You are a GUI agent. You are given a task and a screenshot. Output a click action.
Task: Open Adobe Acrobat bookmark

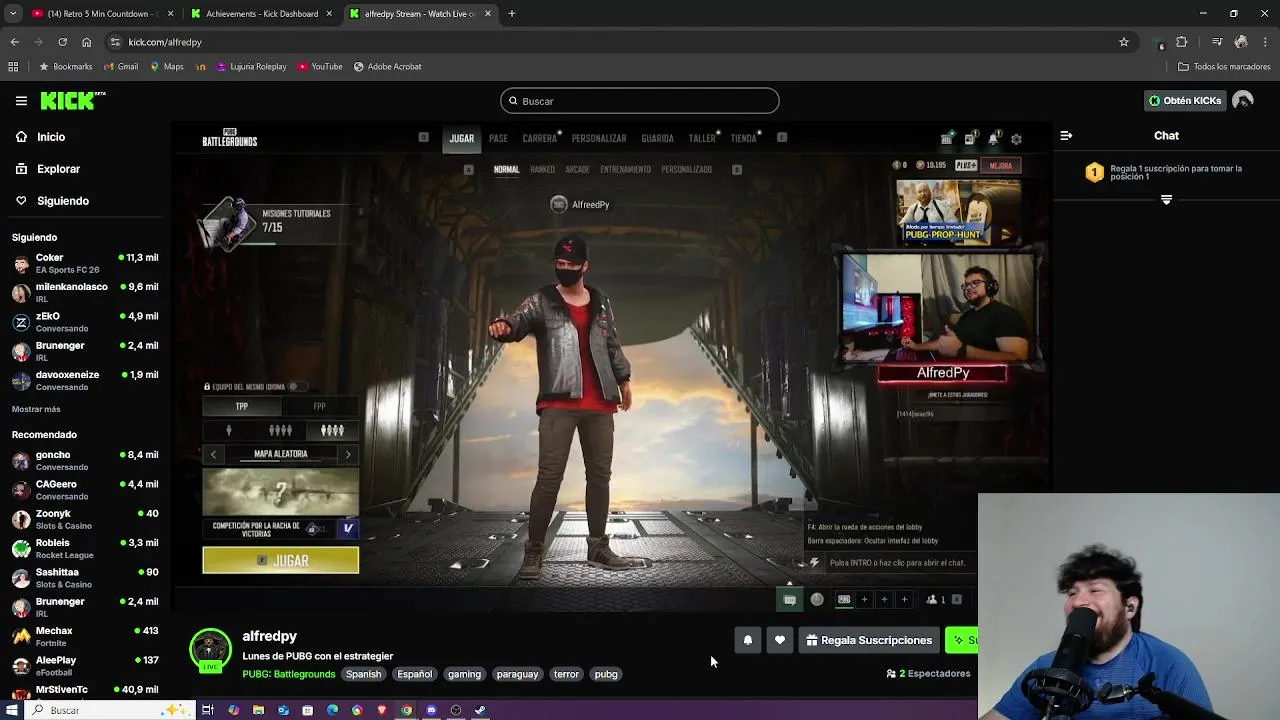click(387, 67)
